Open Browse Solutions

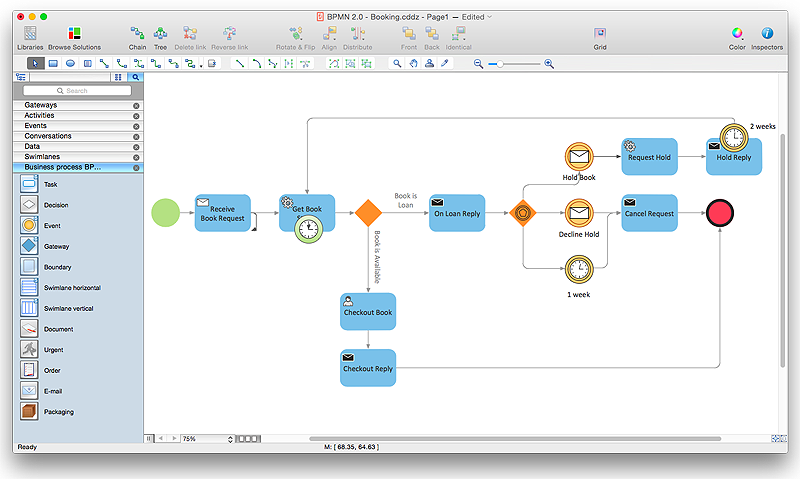pyautogui.click(x=74, y=39)
